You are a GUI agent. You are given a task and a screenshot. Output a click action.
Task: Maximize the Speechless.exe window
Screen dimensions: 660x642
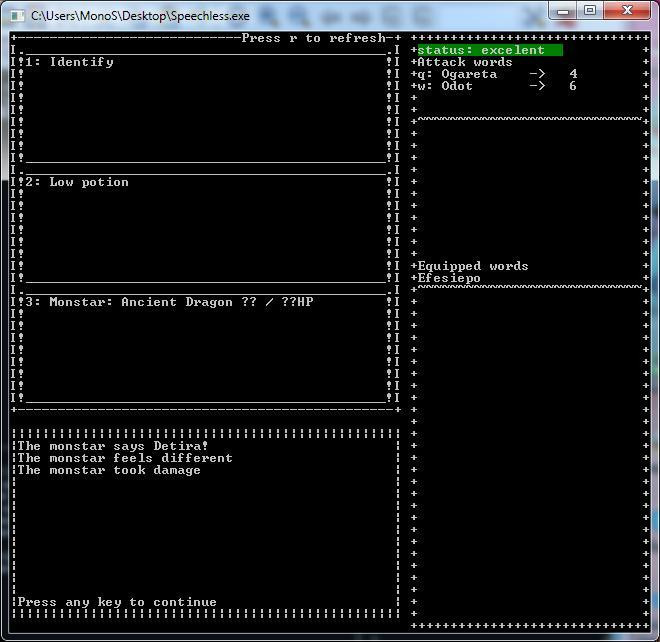pyautogui.click(x=590, y=11)
